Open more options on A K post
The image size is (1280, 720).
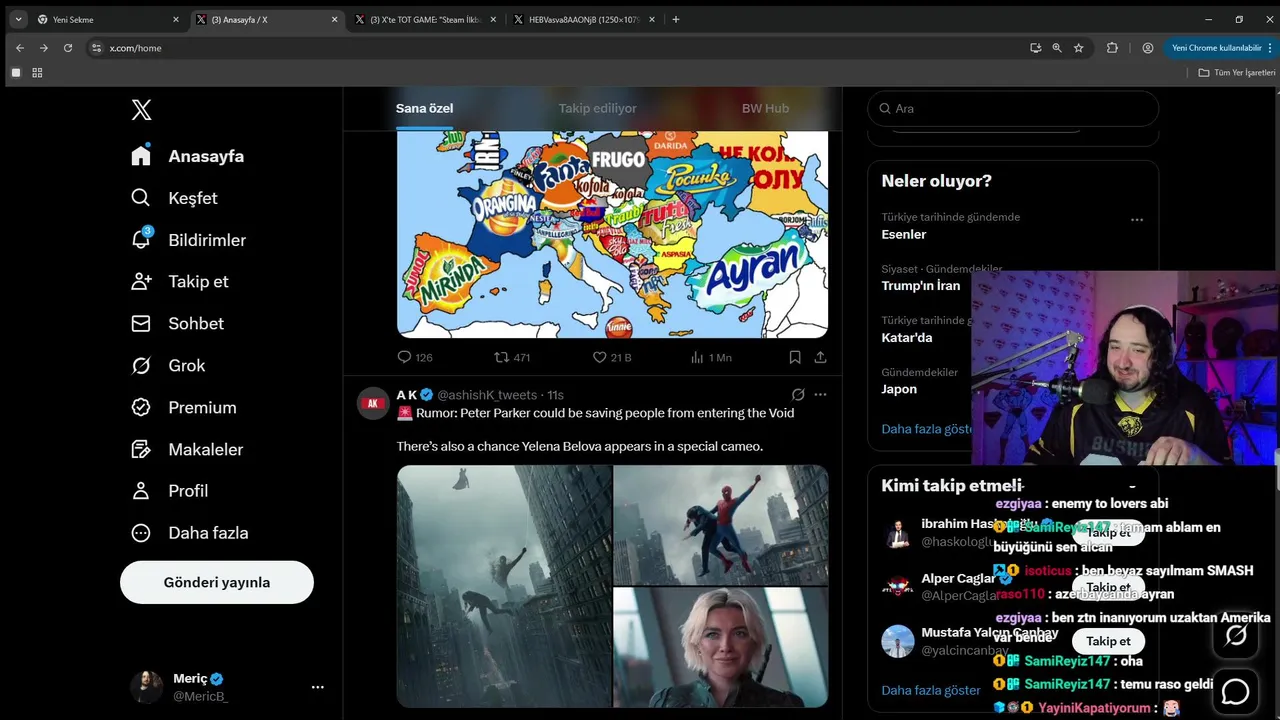(821, 395)
